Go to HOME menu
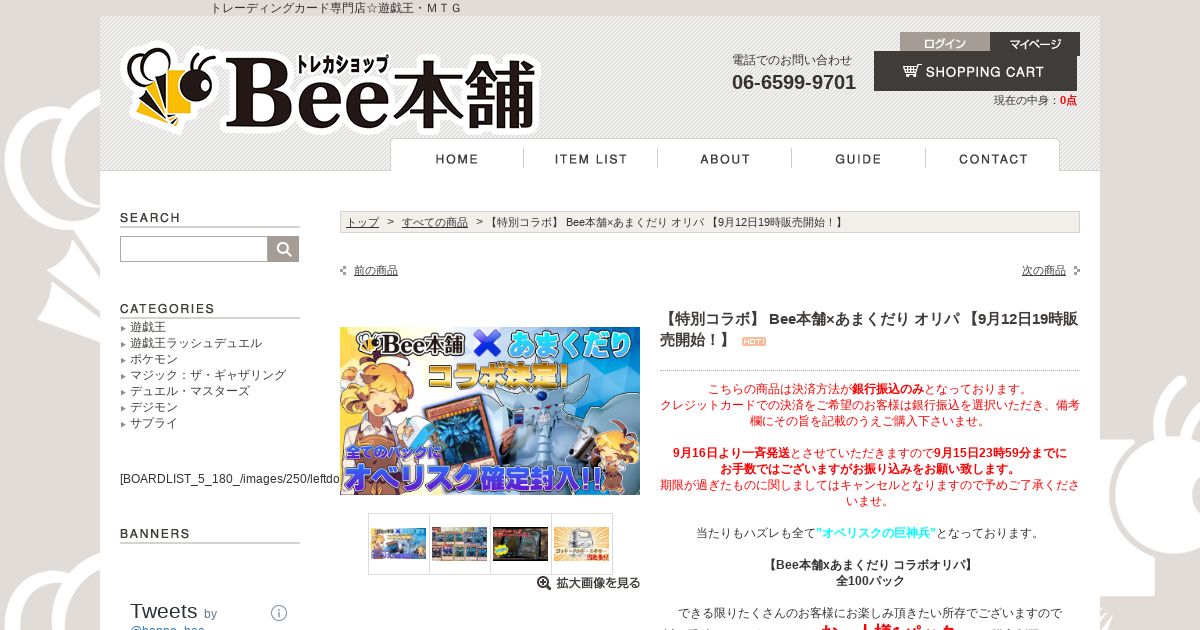This screenshot has width=1200, height=630. [x=457, y=158]
